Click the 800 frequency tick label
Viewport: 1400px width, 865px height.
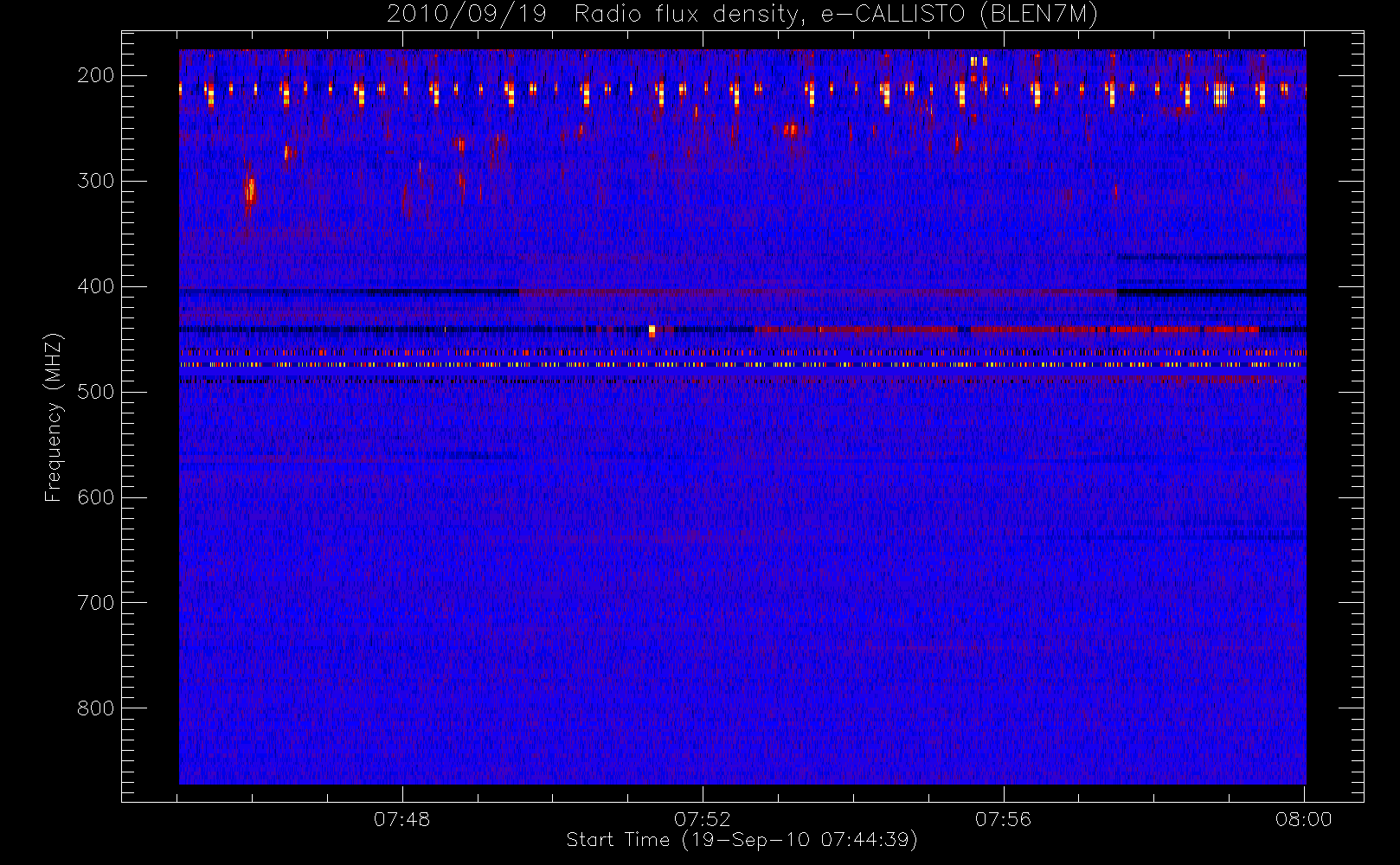[96, 708]
